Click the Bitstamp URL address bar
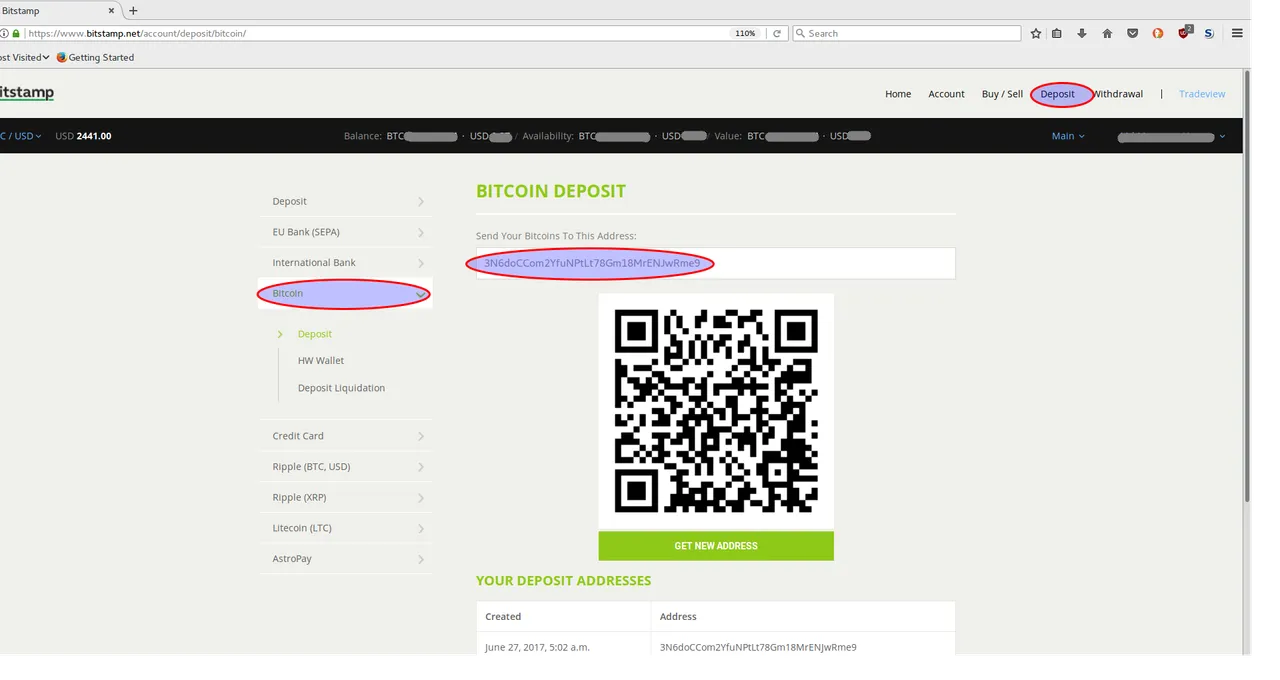Viewport: 1280px width, 680px height. pos(380,33)
